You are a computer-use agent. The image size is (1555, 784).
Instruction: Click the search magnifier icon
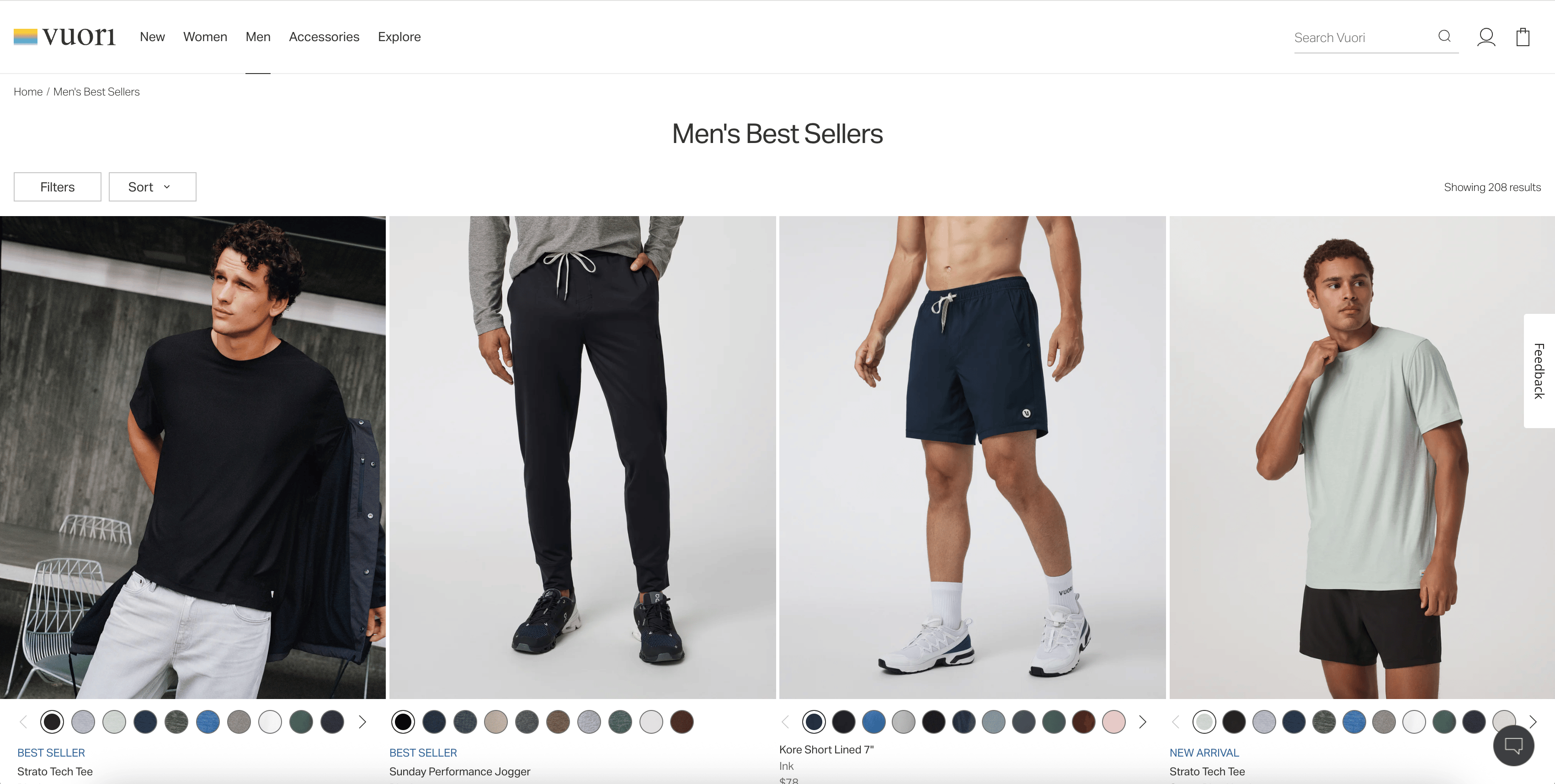pyautogui.click(x=1444, y=36)
